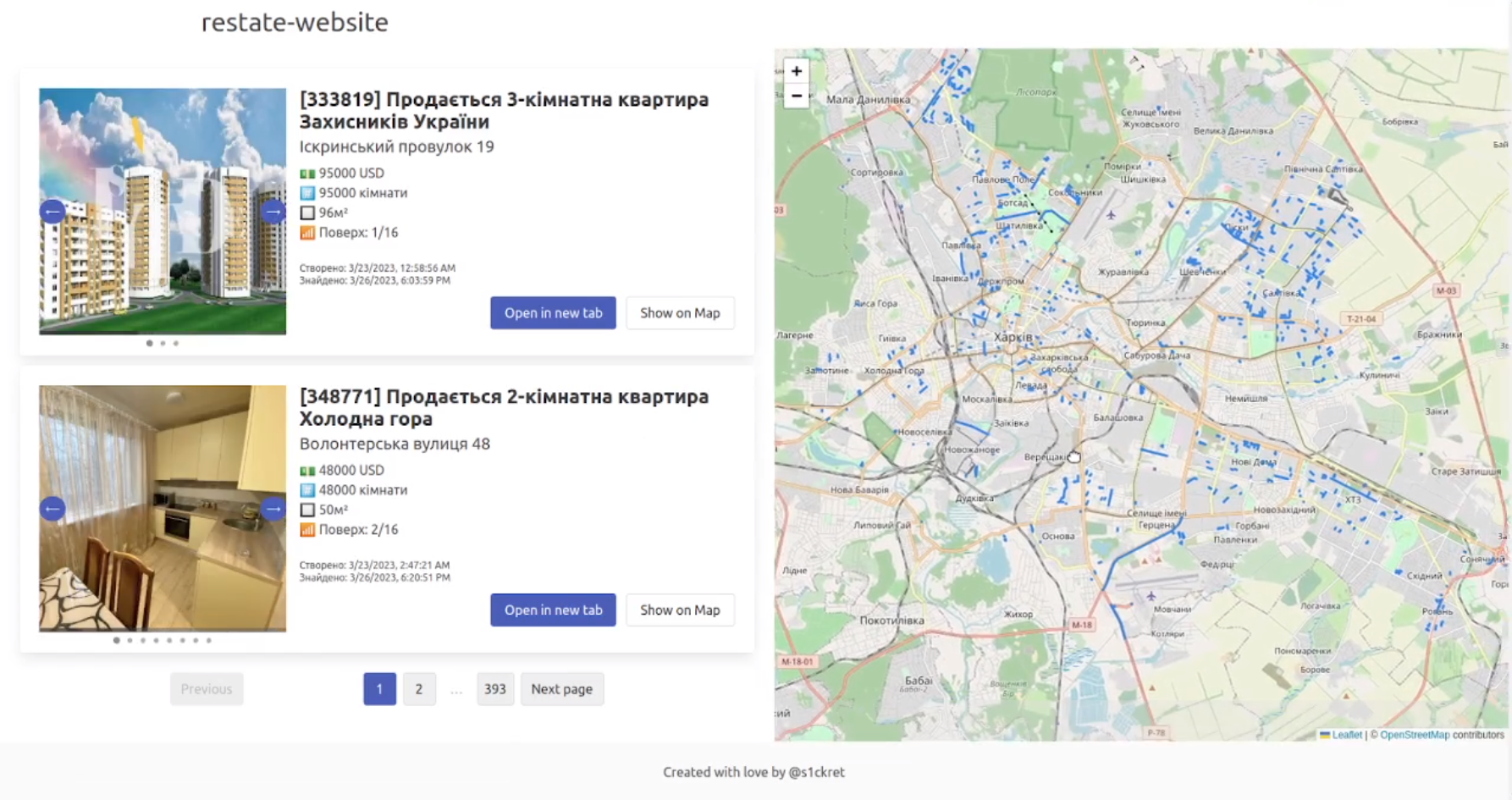Zoom in on the map
Viewport: 1512px width, 800px height.
pyautogui.click(x=796, y=71)
